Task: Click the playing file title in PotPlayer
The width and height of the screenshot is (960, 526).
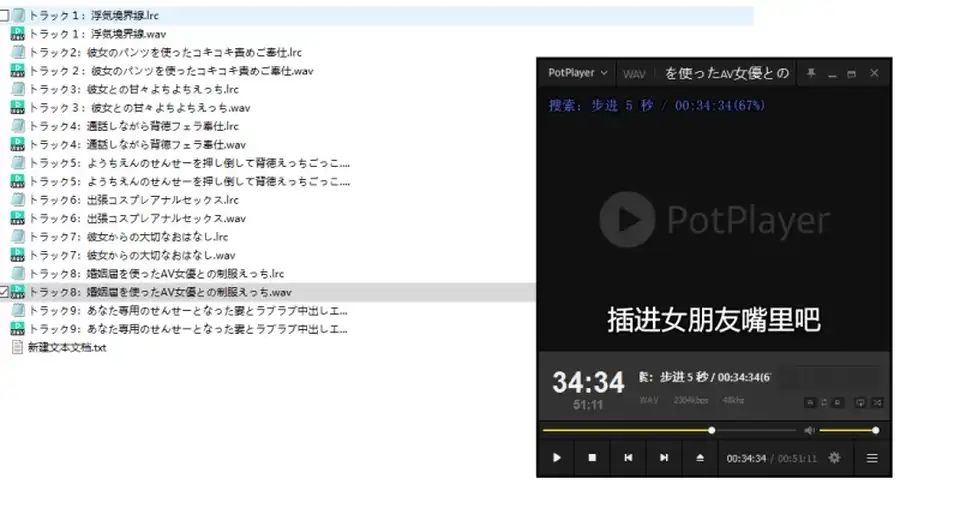Action: (x=727, y=73)
